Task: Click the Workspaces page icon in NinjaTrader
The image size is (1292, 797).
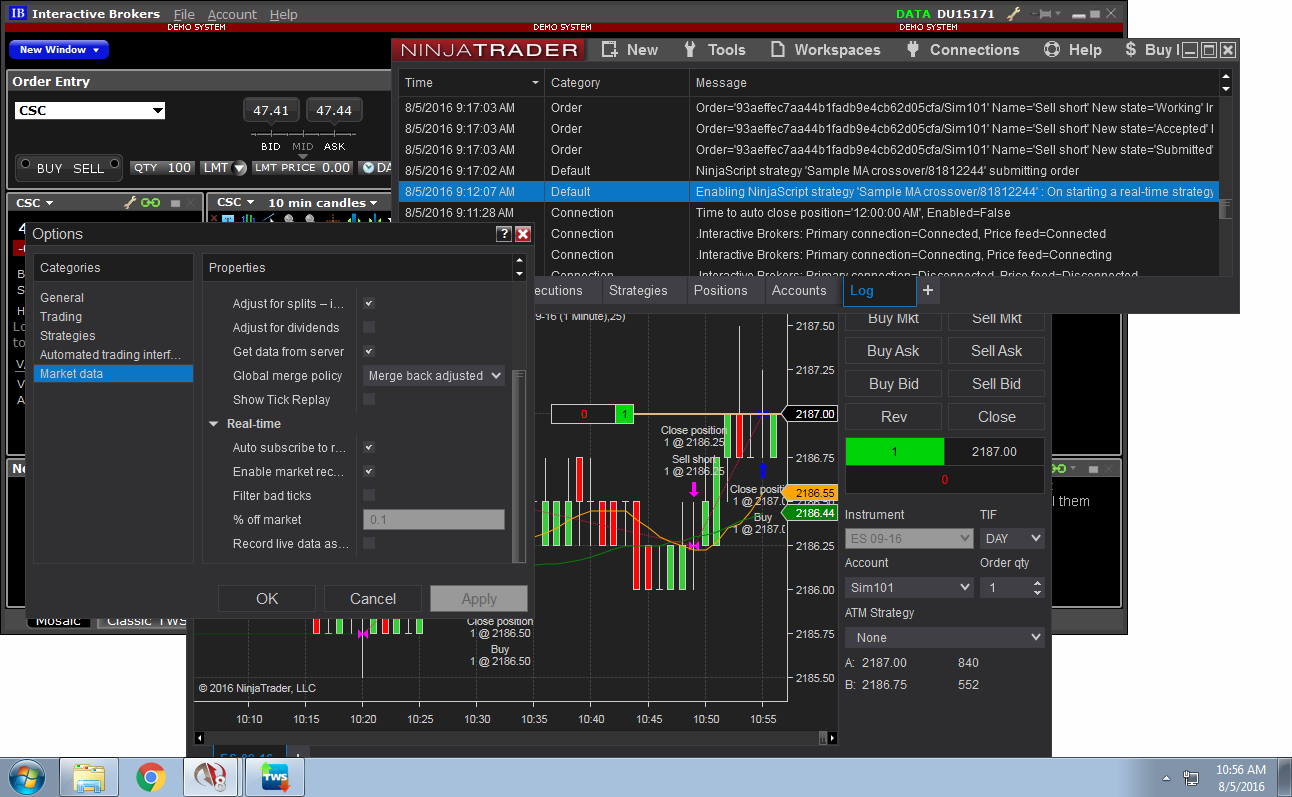Action: 777,50
